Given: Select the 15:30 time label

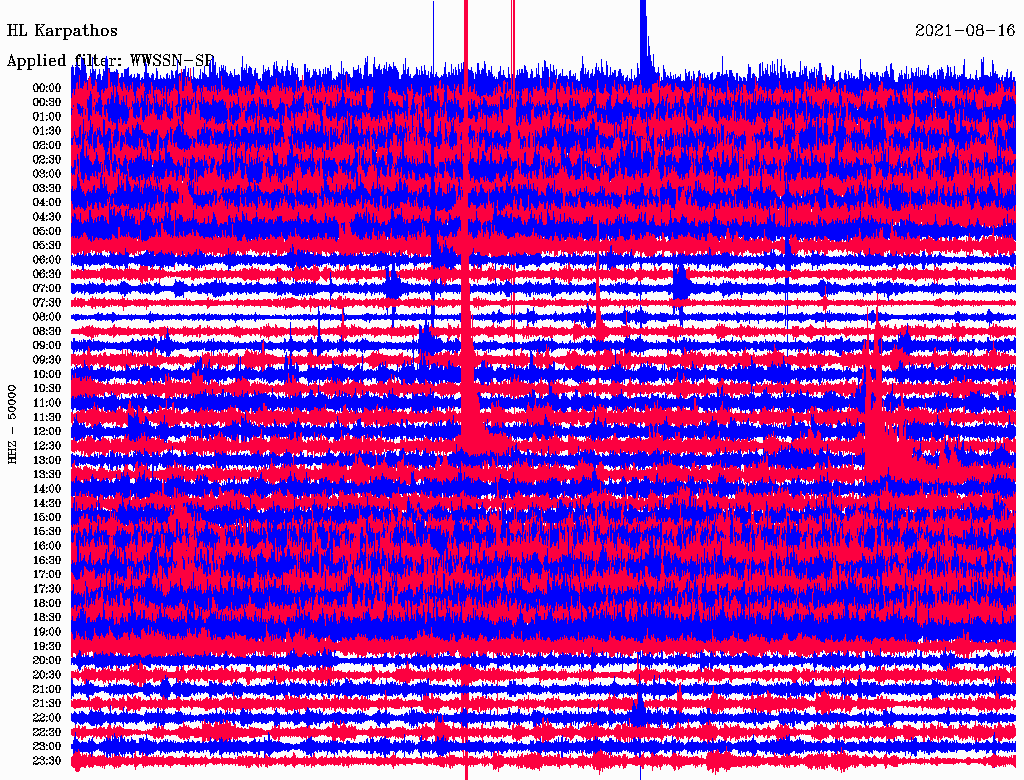Looking at the screenshot, I should [47, 532].
